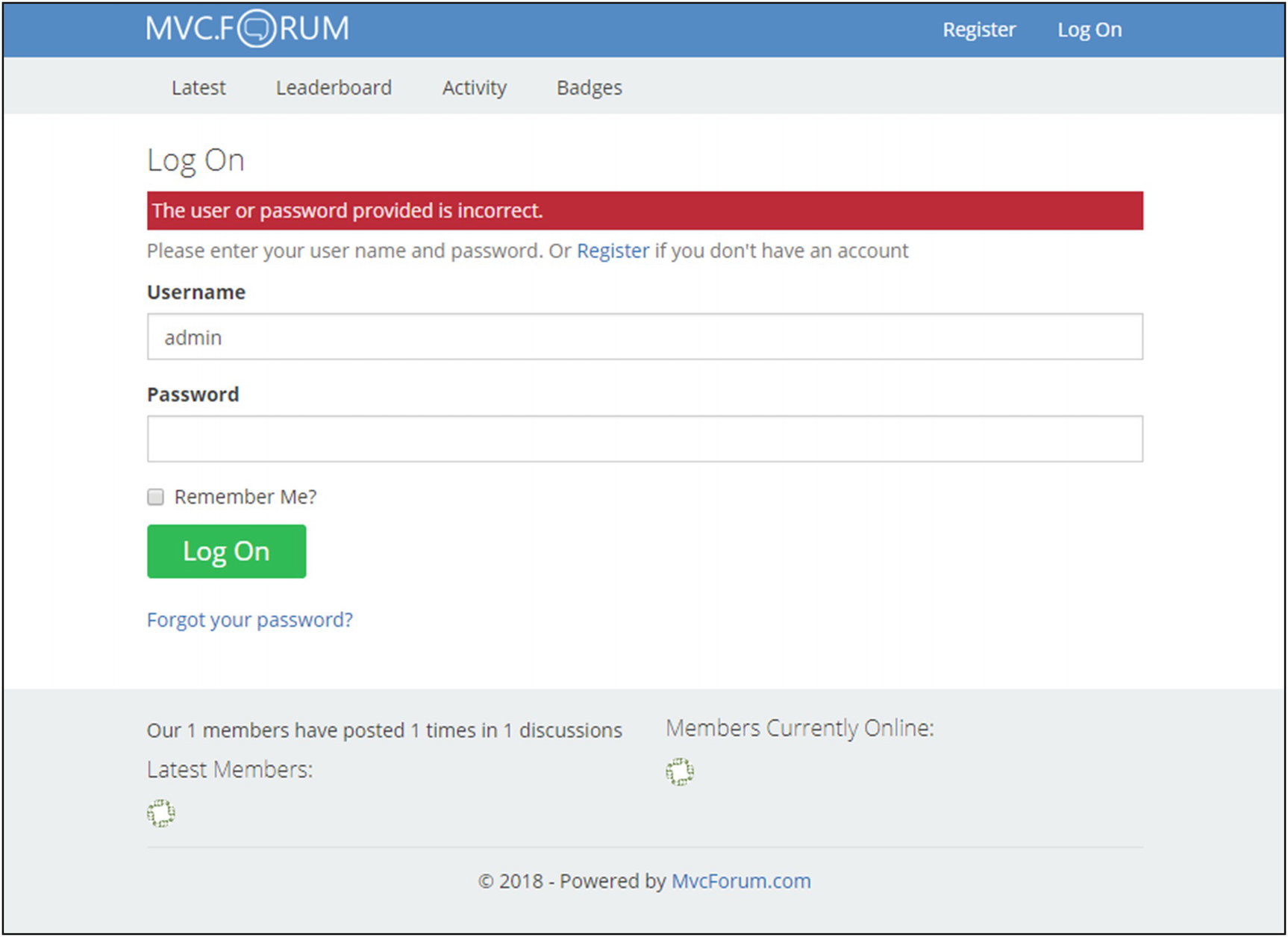Click the Log On page heading

(196, 161)
